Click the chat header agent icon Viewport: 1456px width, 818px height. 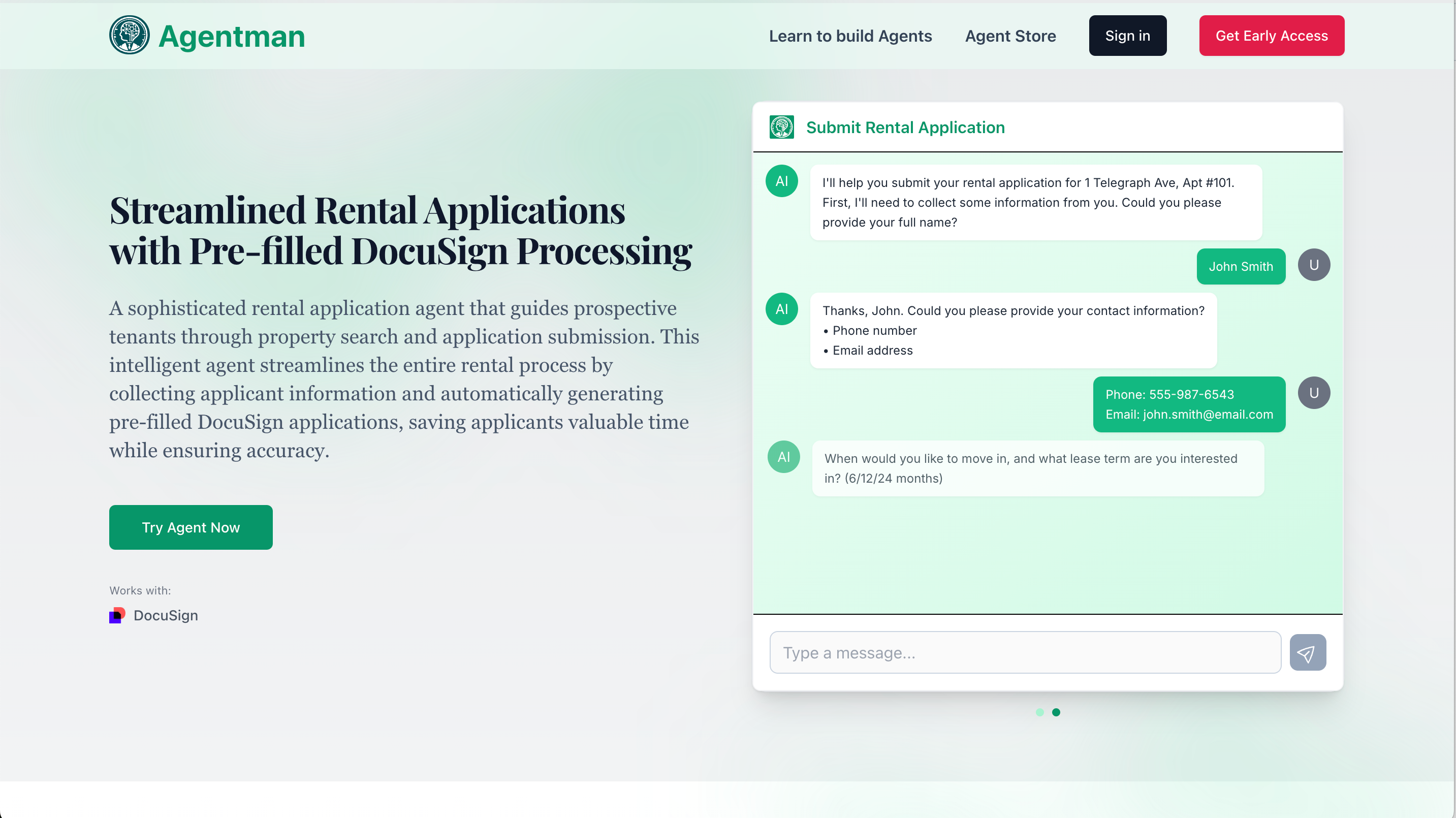click(781, 127)
